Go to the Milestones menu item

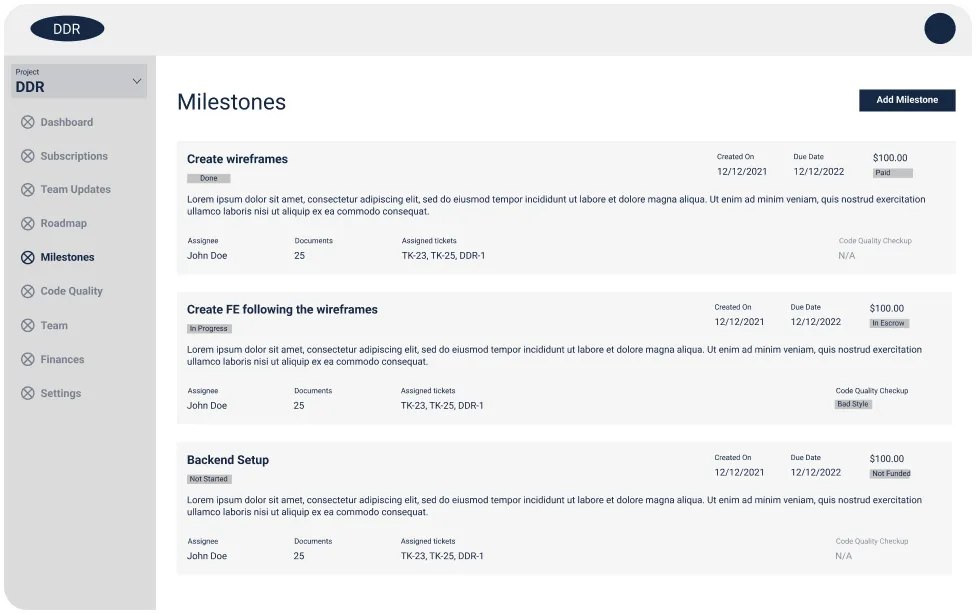point(67,258)
